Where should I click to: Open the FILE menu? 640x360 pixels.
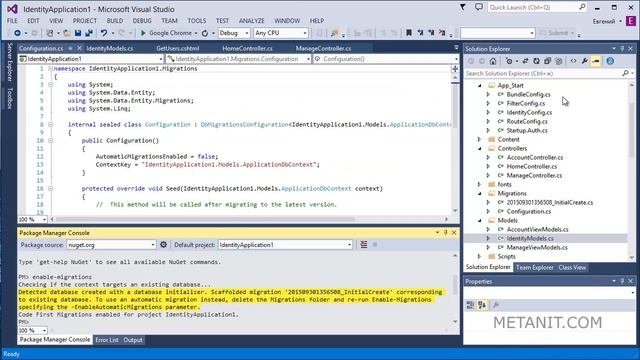[x=12, y=20]
